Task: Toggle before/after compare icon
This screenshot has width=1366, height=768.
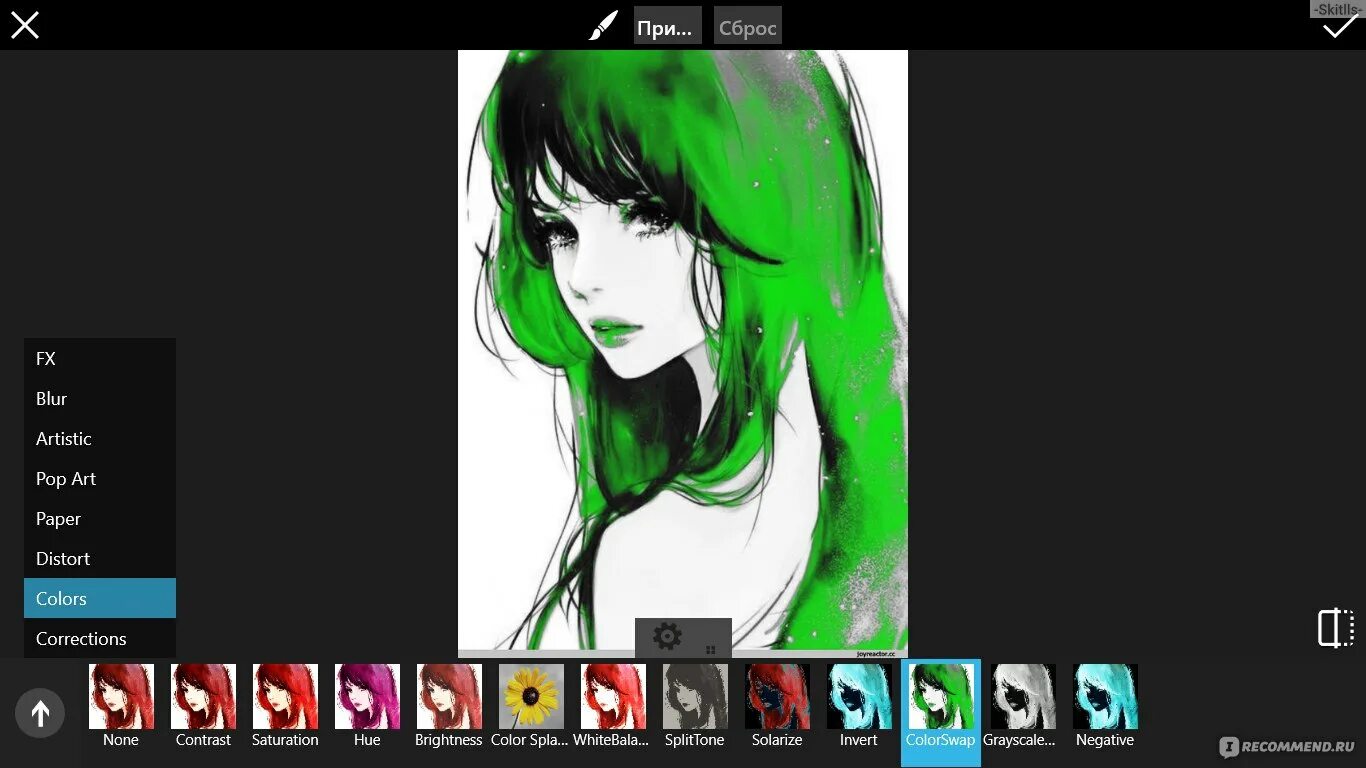Action: pyautogui.click(x=1335, y=628)
